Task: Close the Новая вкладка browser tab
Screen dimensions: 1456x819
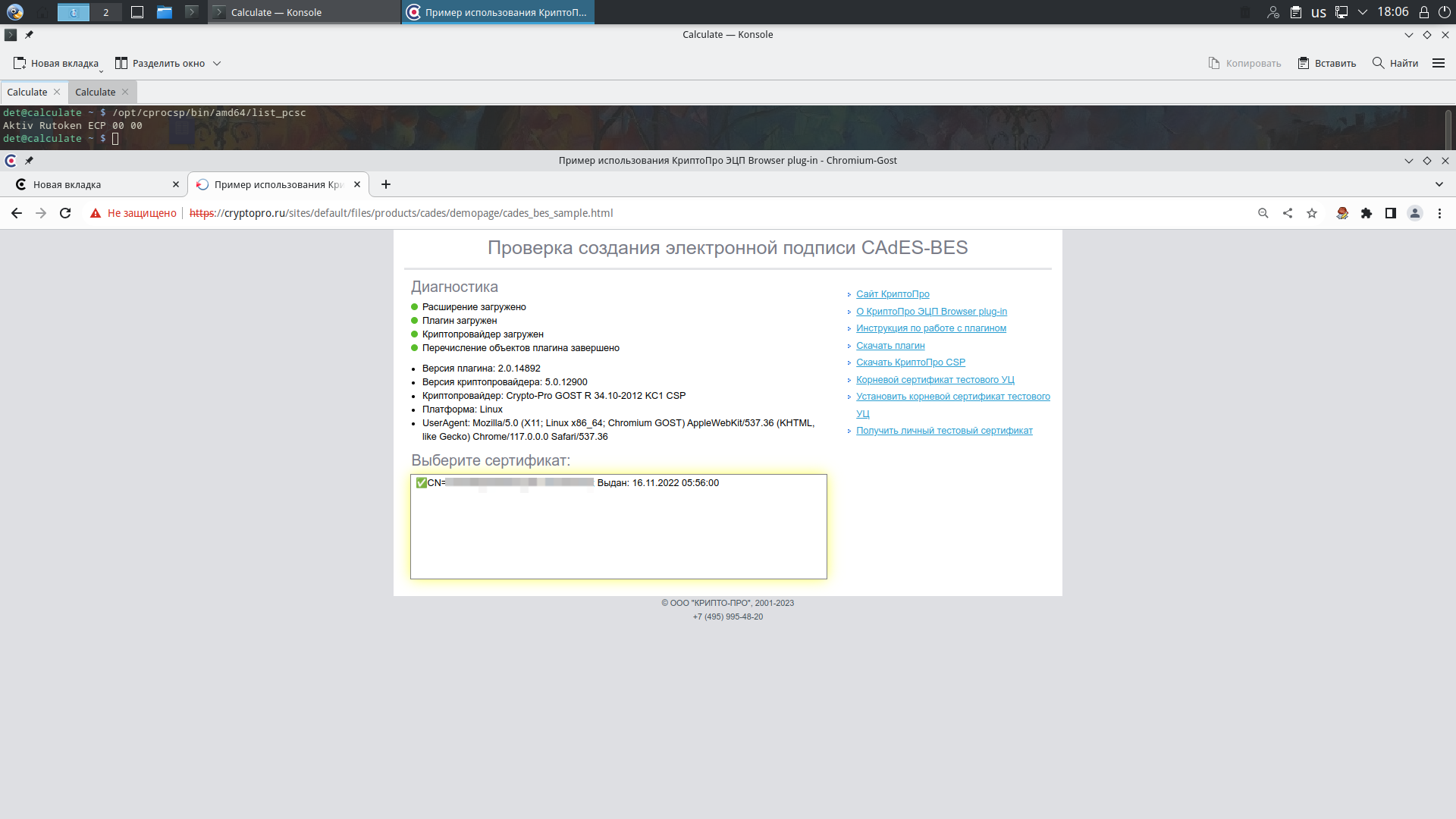Action: 176,185
